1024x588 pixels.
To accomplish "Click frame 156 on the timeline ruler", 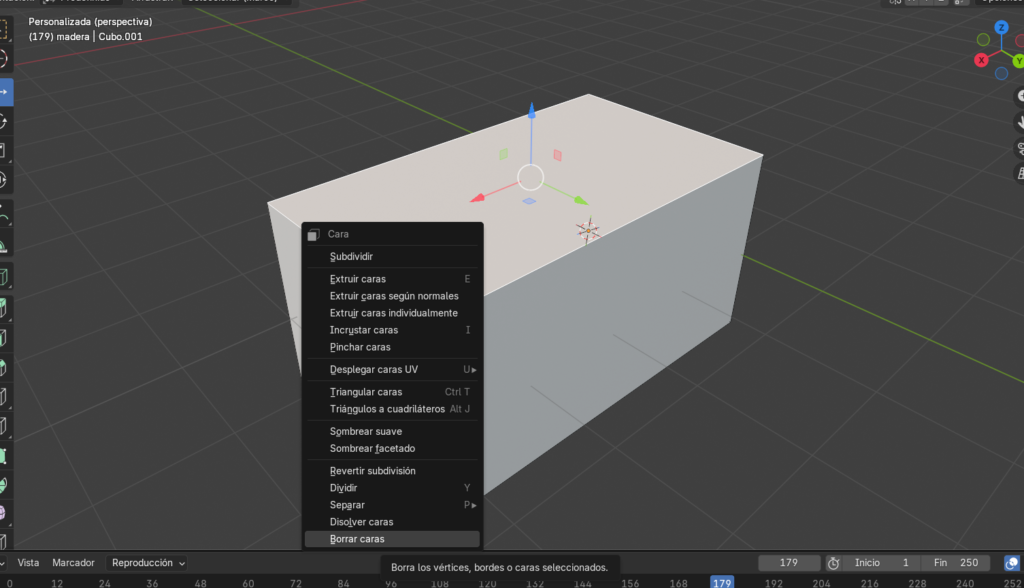I will (x=630, y=583).
